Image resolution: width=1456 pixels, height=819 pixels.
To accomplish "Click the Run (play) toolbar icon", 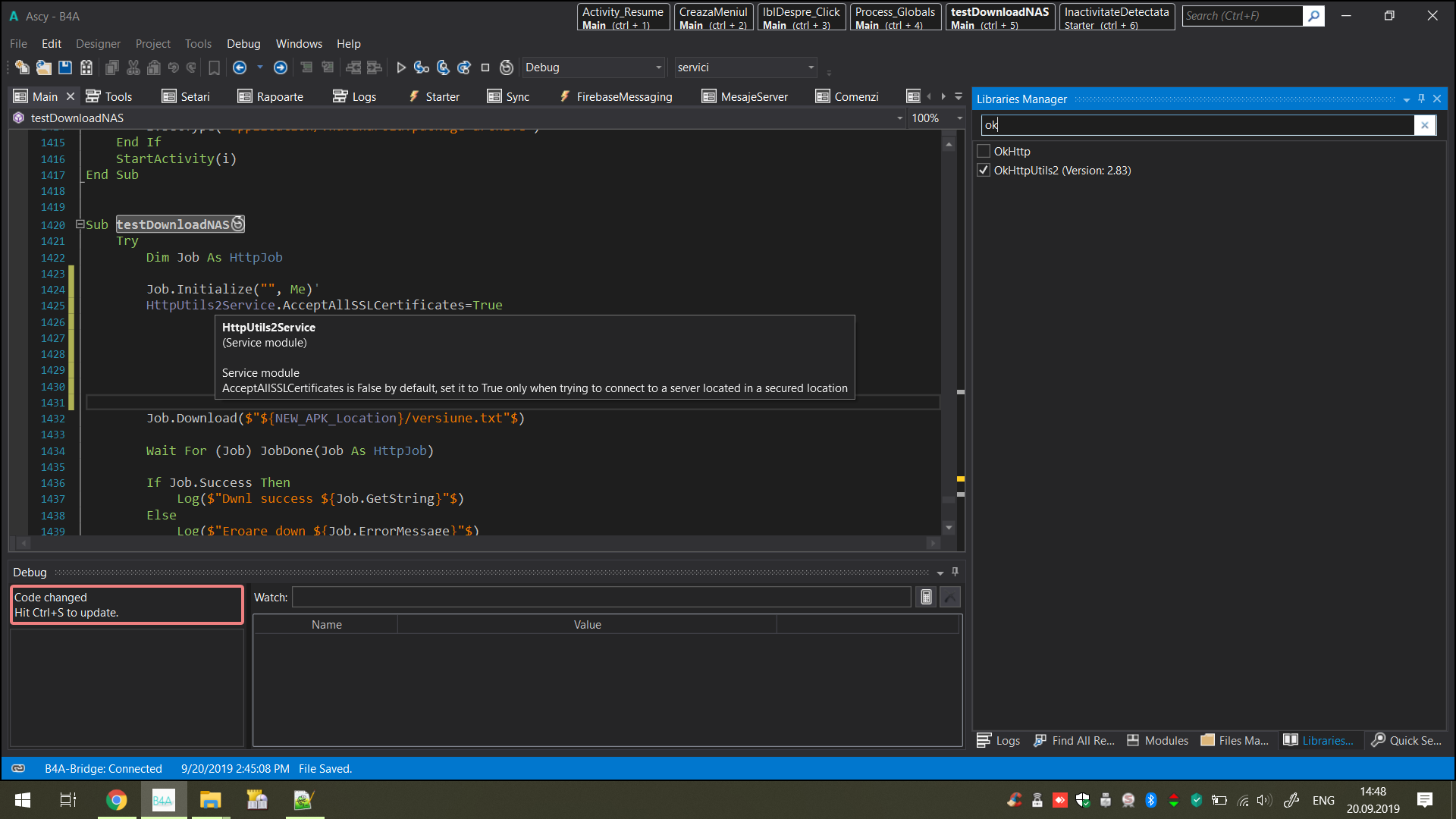I will (x=401, y=67).
